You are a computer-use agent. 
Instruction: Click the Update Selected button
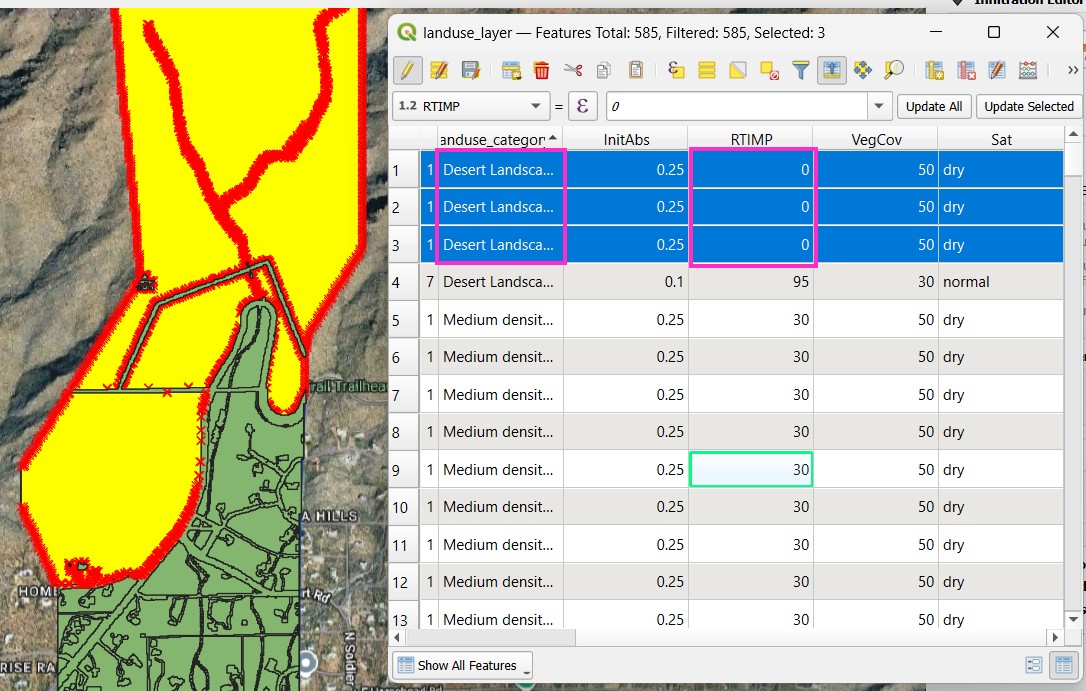pos(1028,106)
